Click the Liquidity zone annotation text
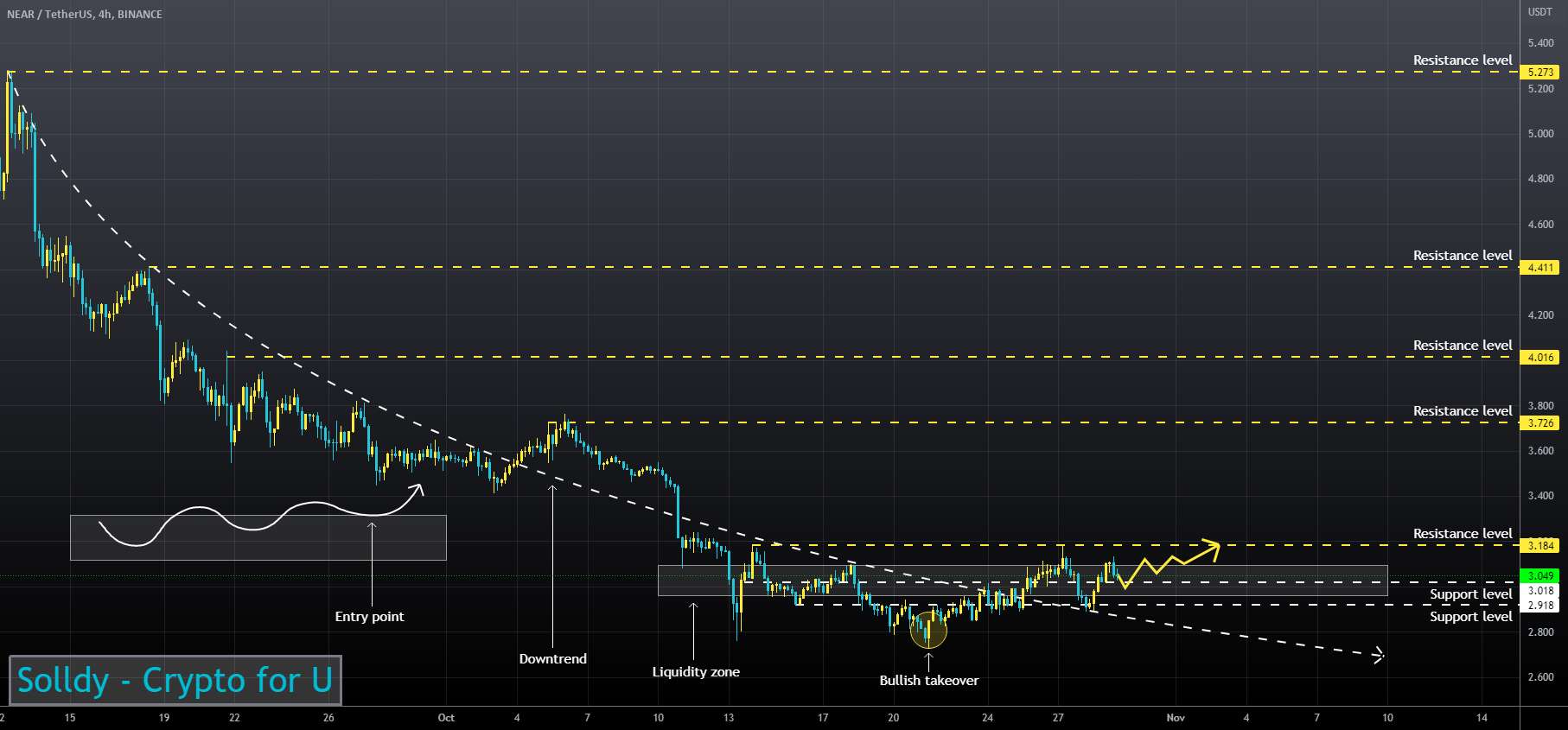The height and width of the screenshot is (730, 1568). point(696,672)
